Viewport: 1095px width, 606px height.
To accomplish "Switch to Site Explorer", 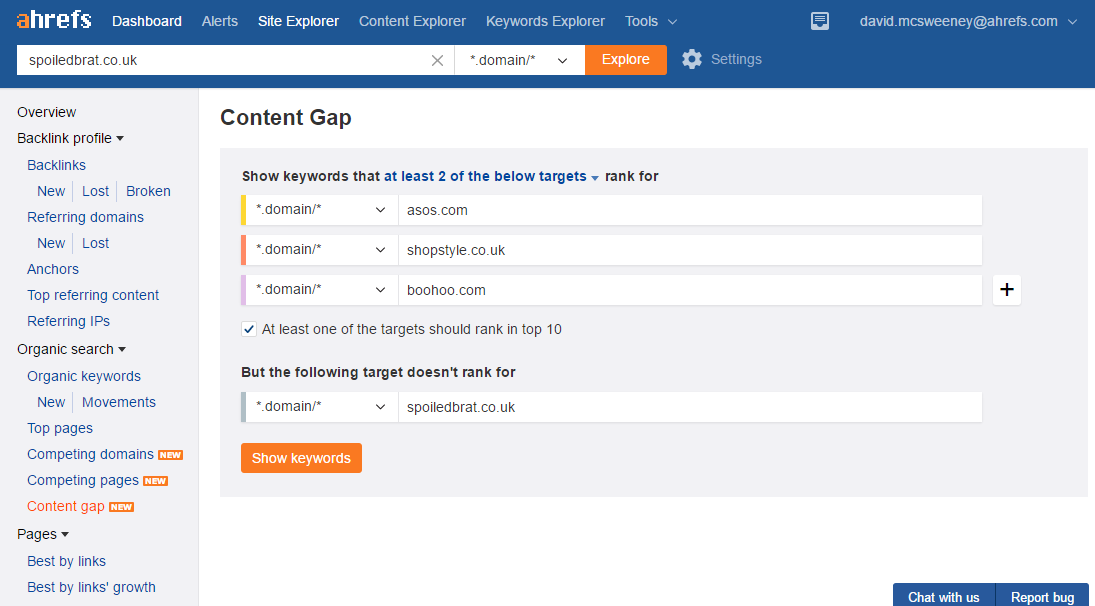I will [x=298, y=21].
